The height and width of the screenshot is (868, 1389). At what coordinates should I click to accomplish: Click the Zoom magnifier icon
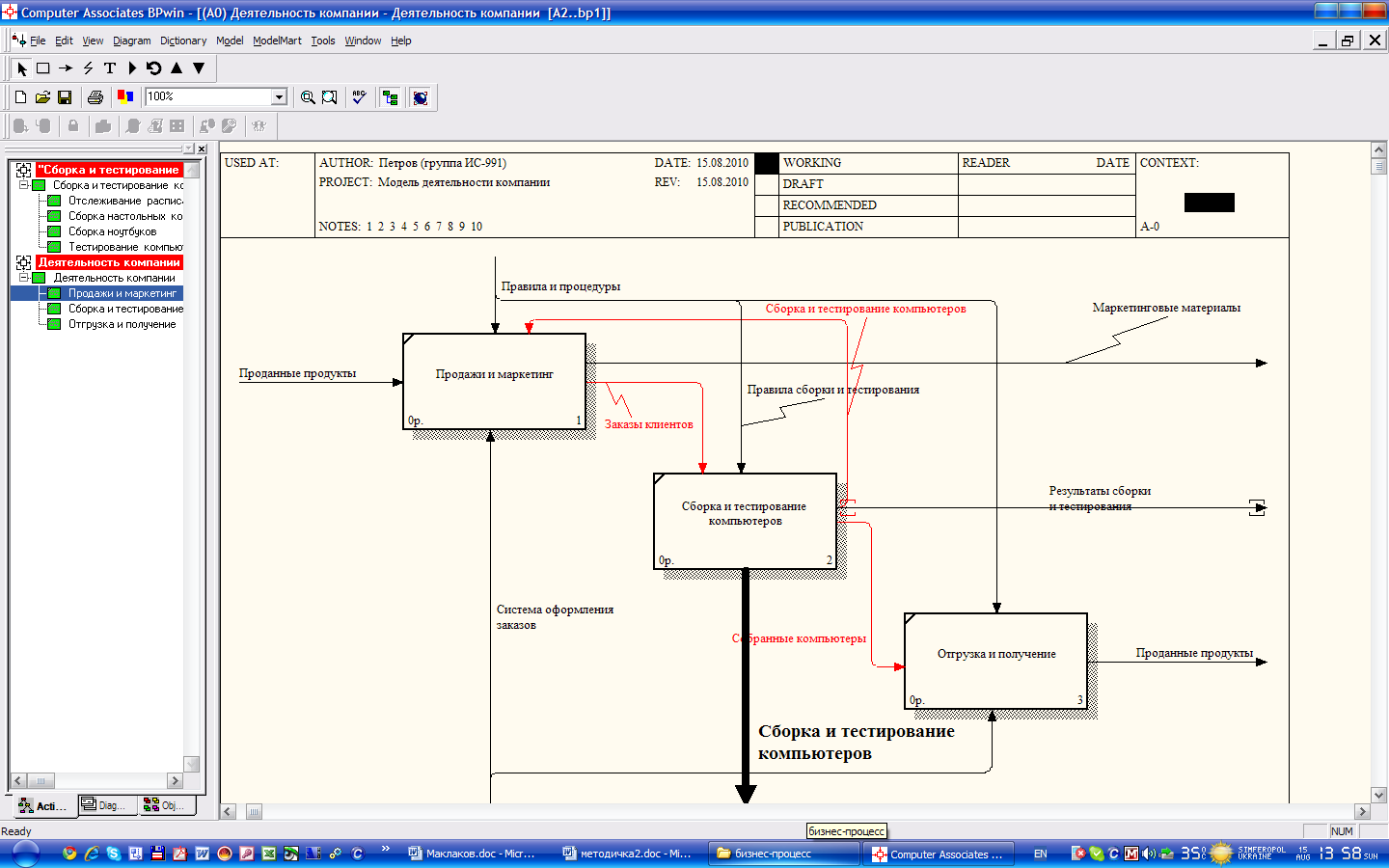click(308, 96)
